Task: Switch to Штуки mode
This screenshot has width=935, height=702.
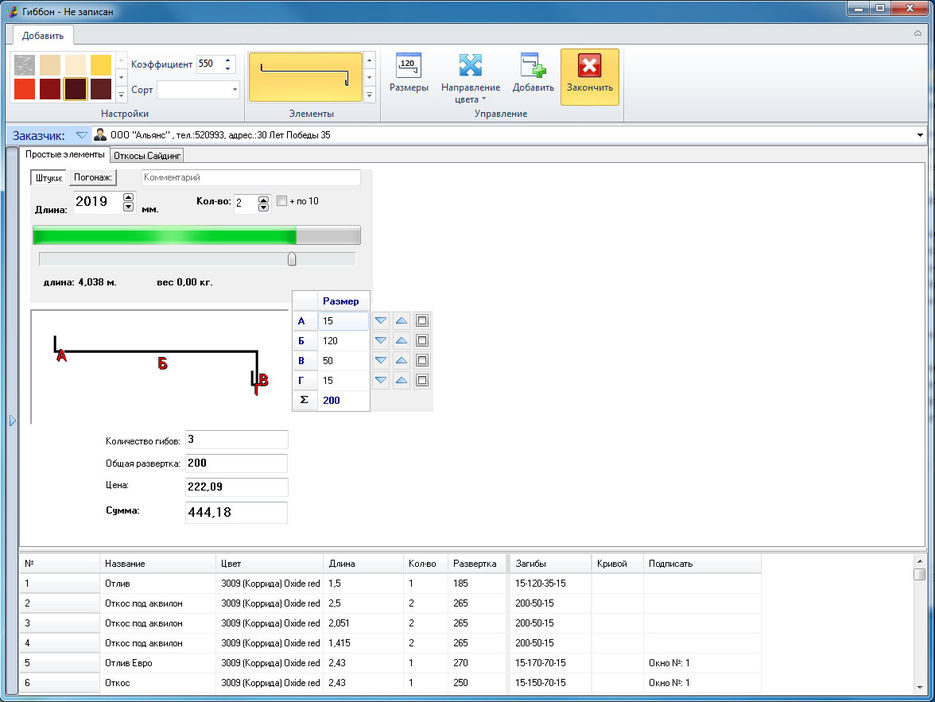Action: (x=48, y=178)
